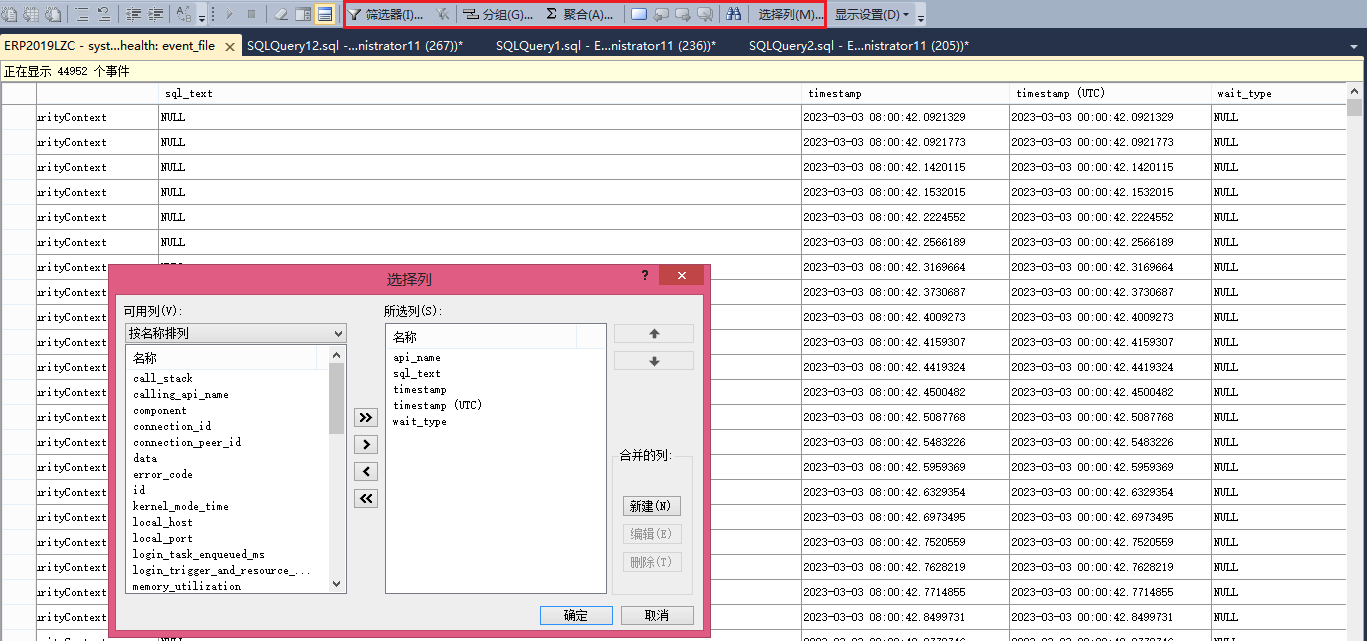Click the move-all-left double arrow button
The height and width of the screenshot is (641, 1367).
367,499
